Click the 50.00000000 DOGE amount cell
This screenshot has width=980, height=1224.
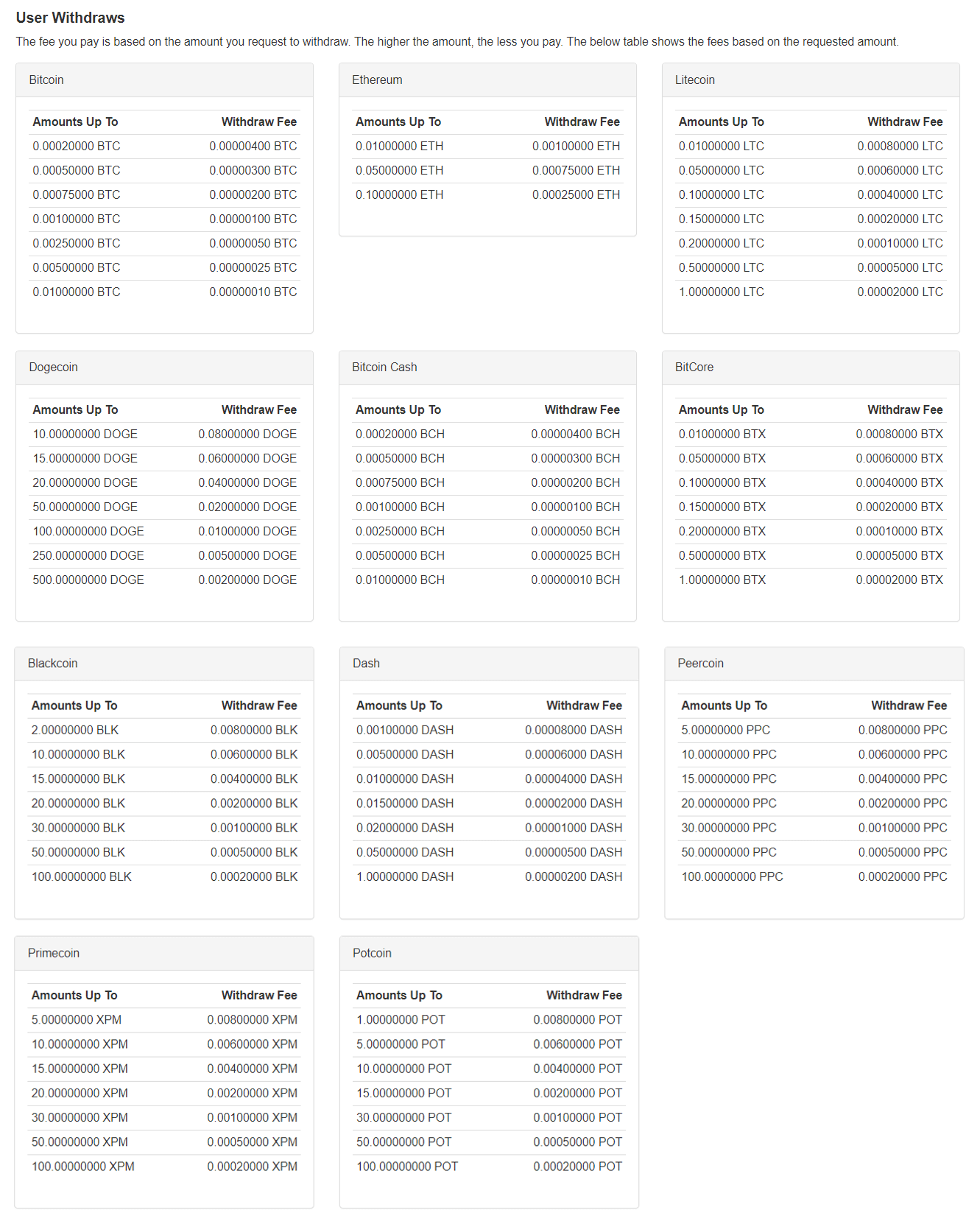85,507
